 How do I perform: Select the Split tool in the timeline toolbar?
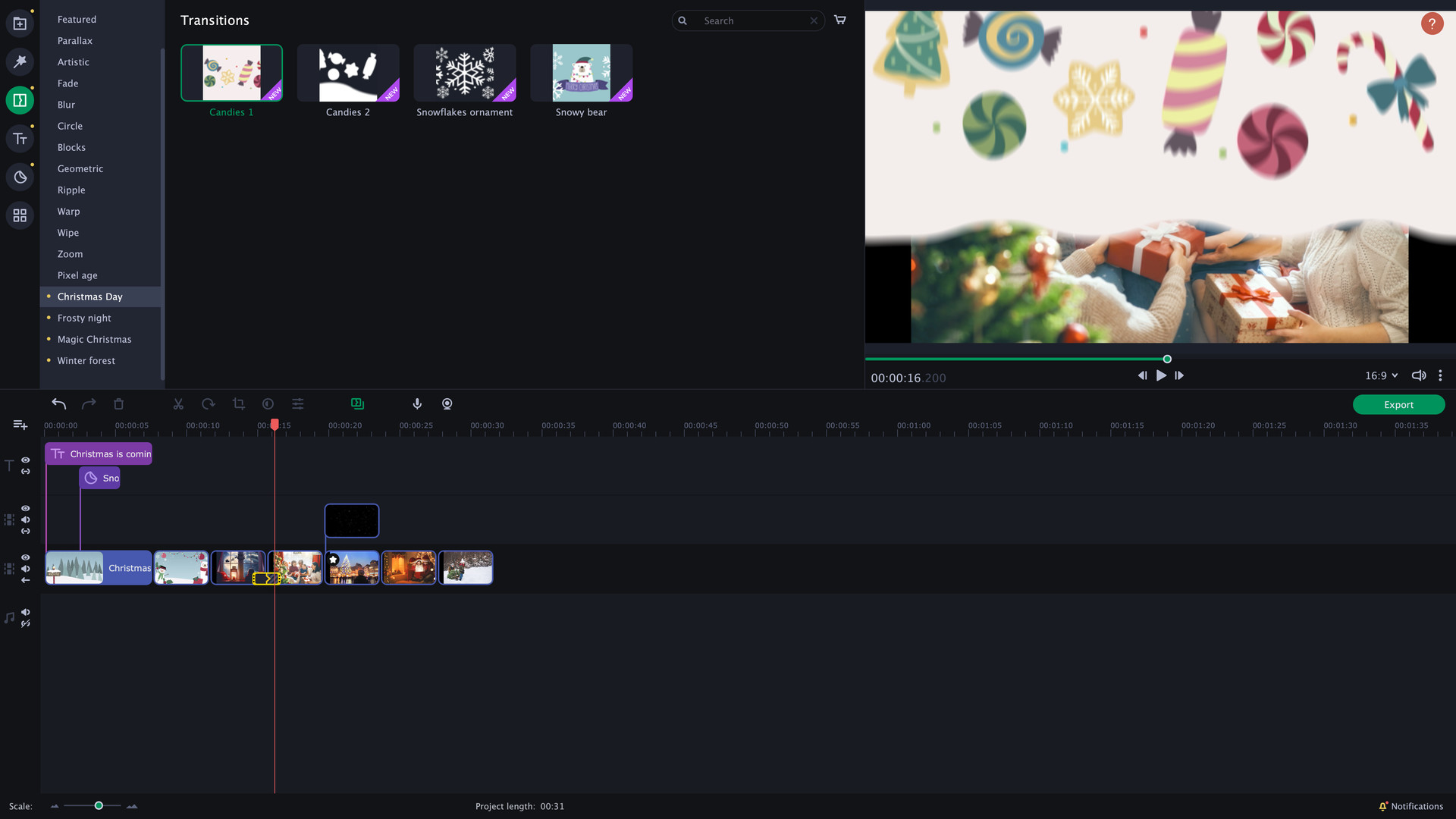point(178,404)
